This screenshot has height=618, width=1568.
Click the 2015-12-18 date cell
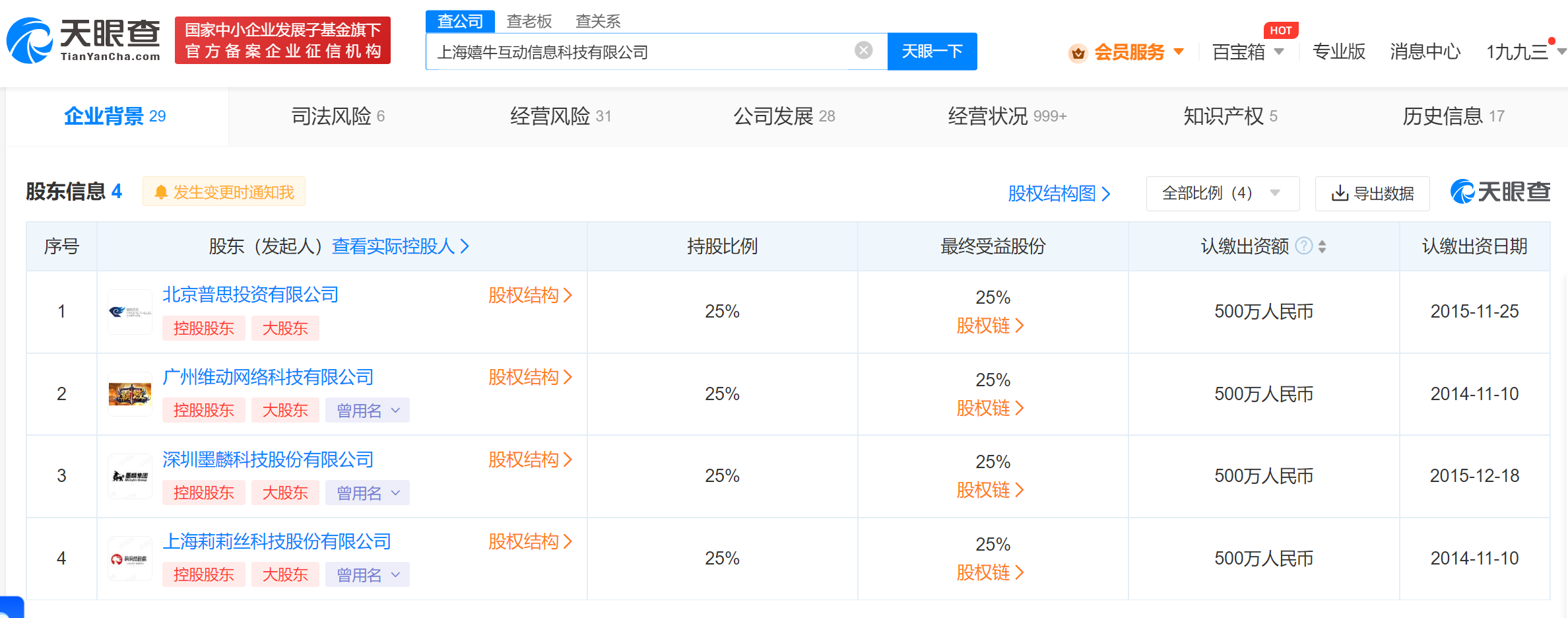tap(1474, 476)
